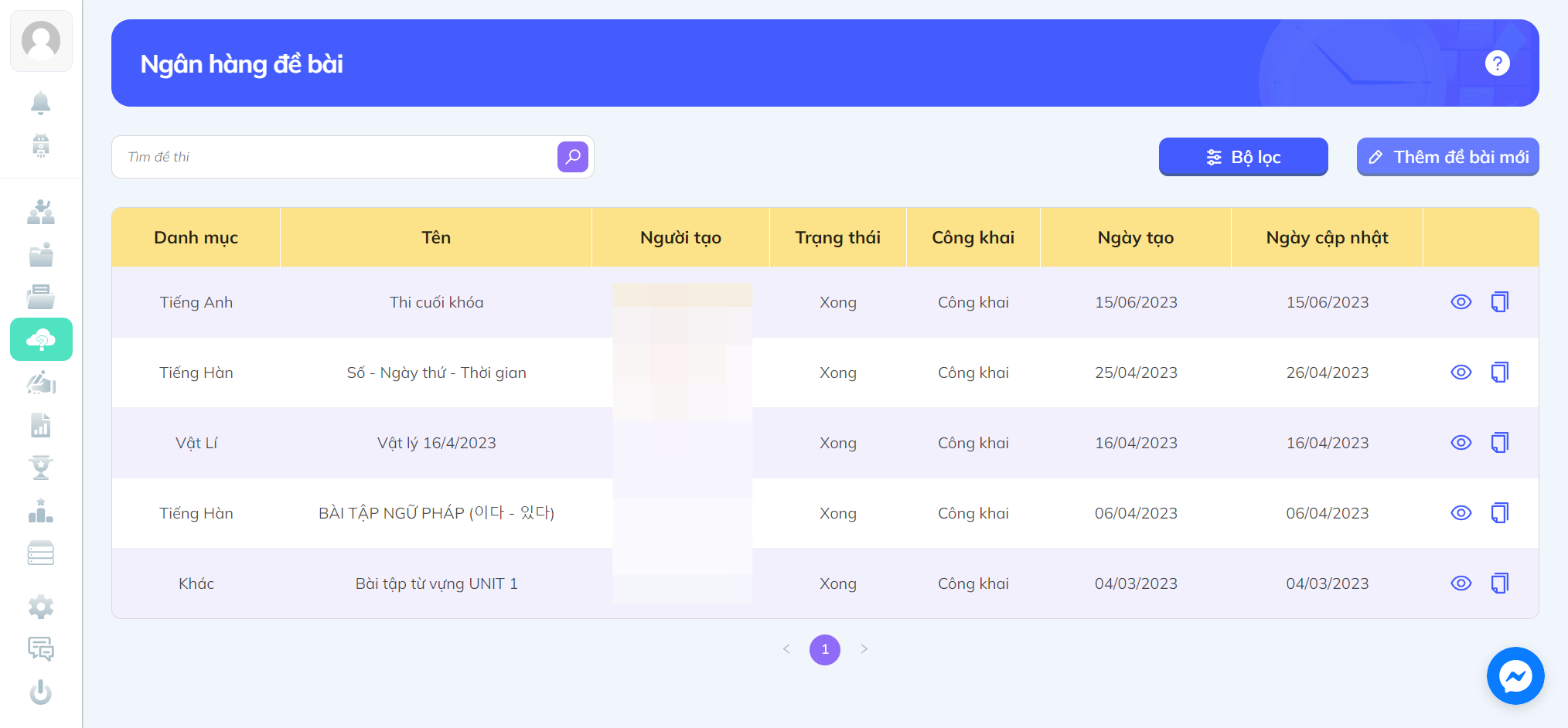Open the help question mark icon
The height and width of the screenshot is (728, 1568).
coord(1498,63)
